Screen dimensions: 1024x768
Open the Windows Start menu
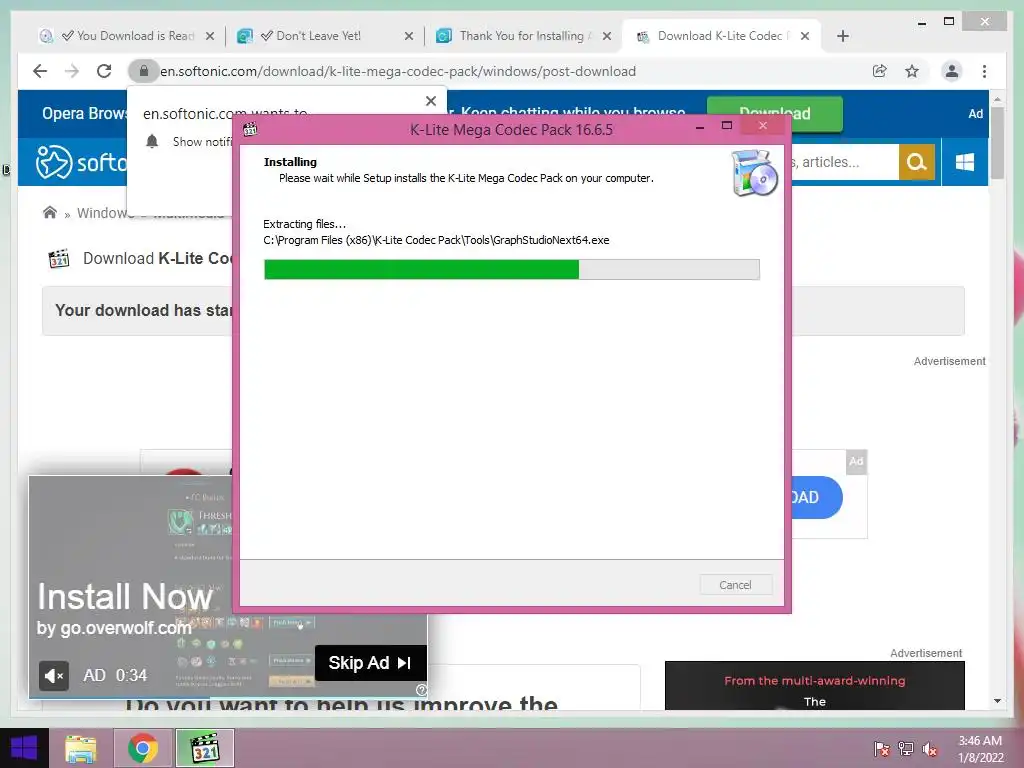[24, 748]
